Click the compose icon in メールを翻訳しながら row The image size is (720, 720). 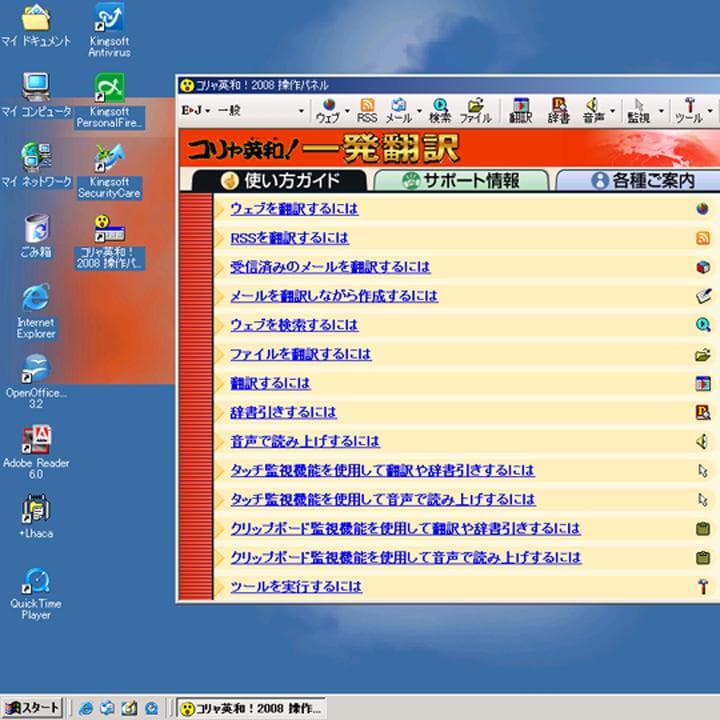coord(703,296)
